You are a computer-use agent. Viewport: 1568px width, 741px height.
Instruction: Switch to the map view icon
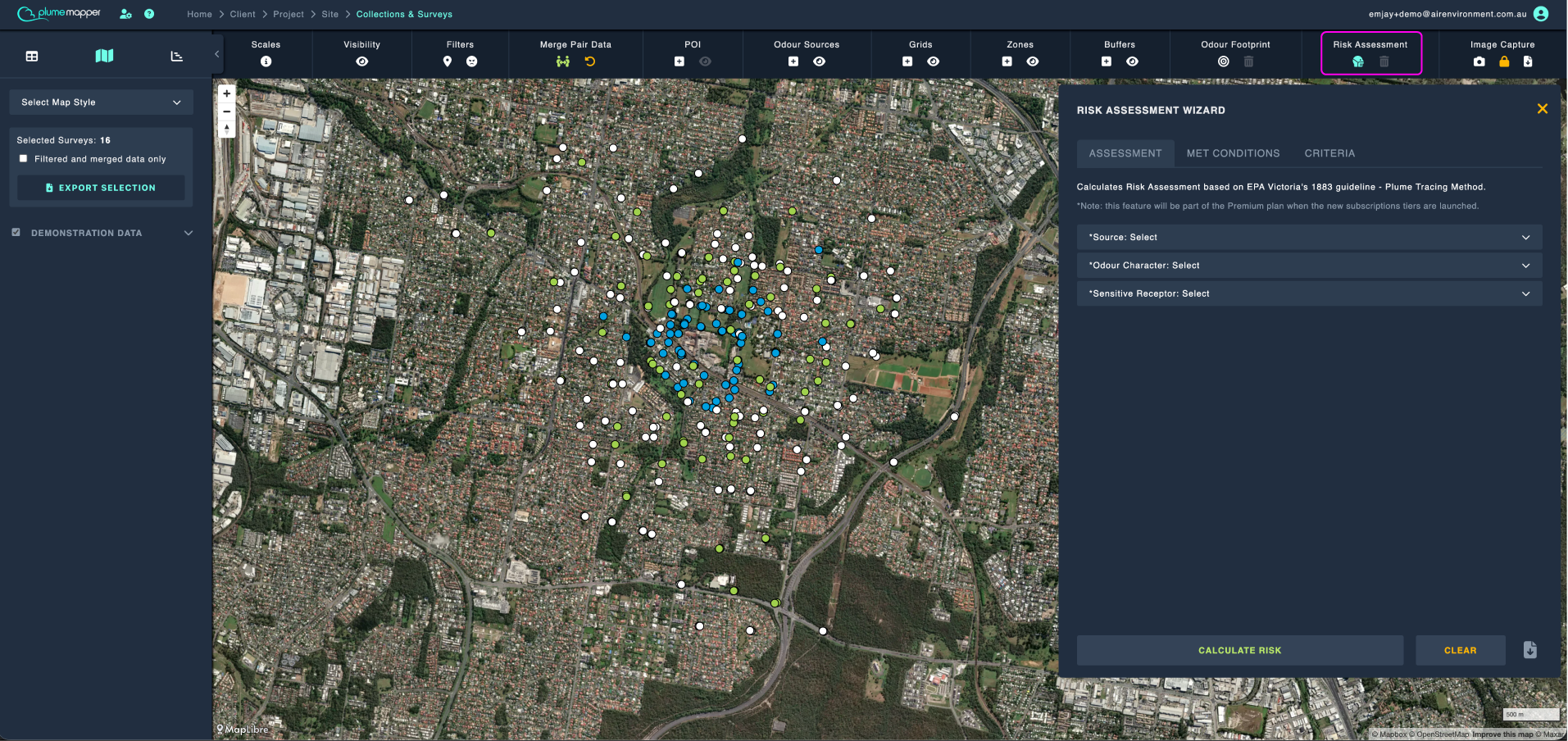(x=104, y=56)
